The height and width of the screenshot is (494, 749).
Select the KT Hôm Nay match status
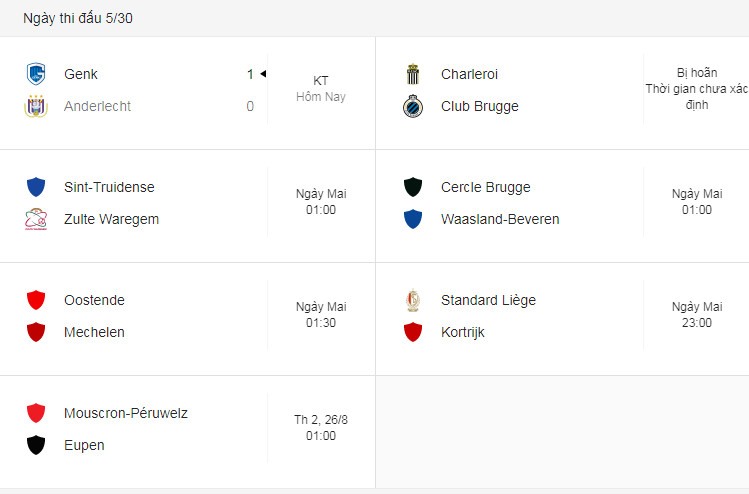[321, 88]
